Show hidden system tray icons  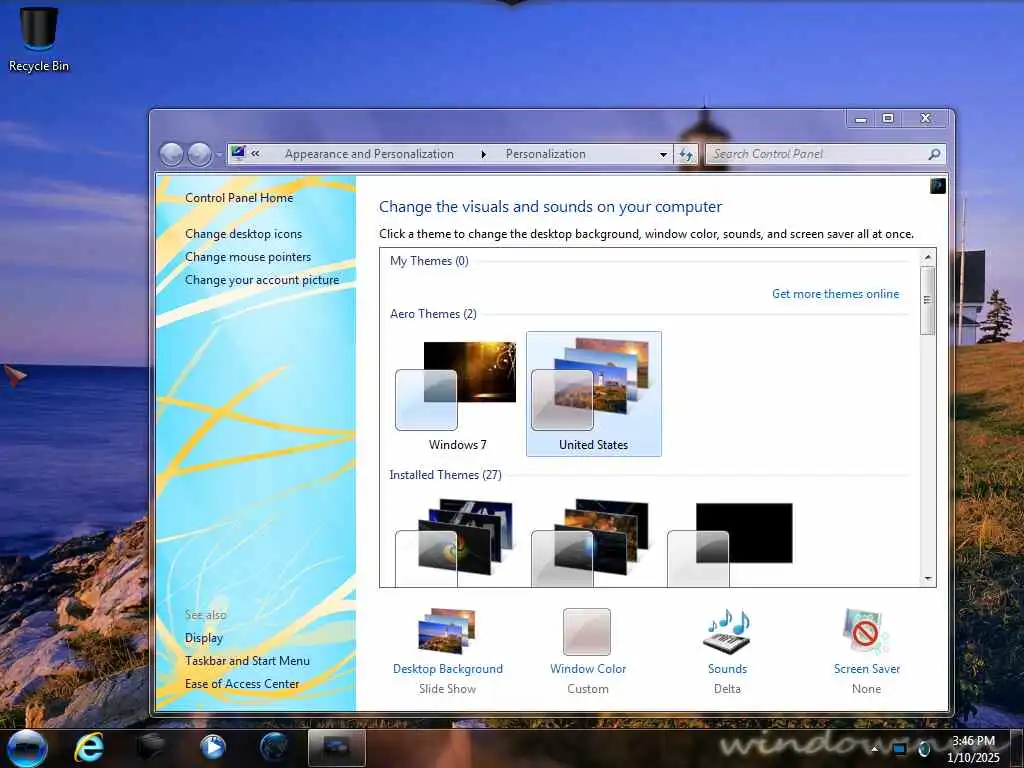pos(874,749)
